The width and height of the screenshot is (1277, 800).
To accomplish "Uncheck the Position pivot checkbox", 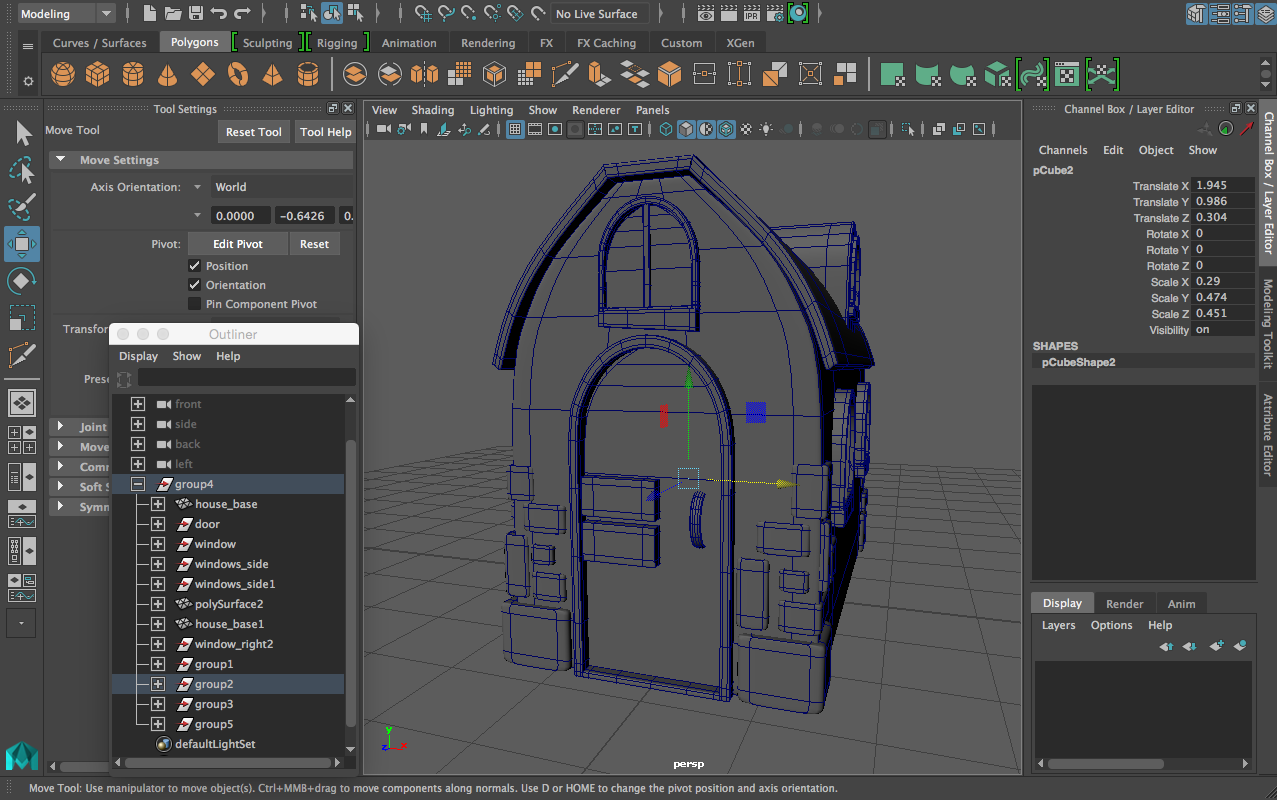I will [195, 266].
